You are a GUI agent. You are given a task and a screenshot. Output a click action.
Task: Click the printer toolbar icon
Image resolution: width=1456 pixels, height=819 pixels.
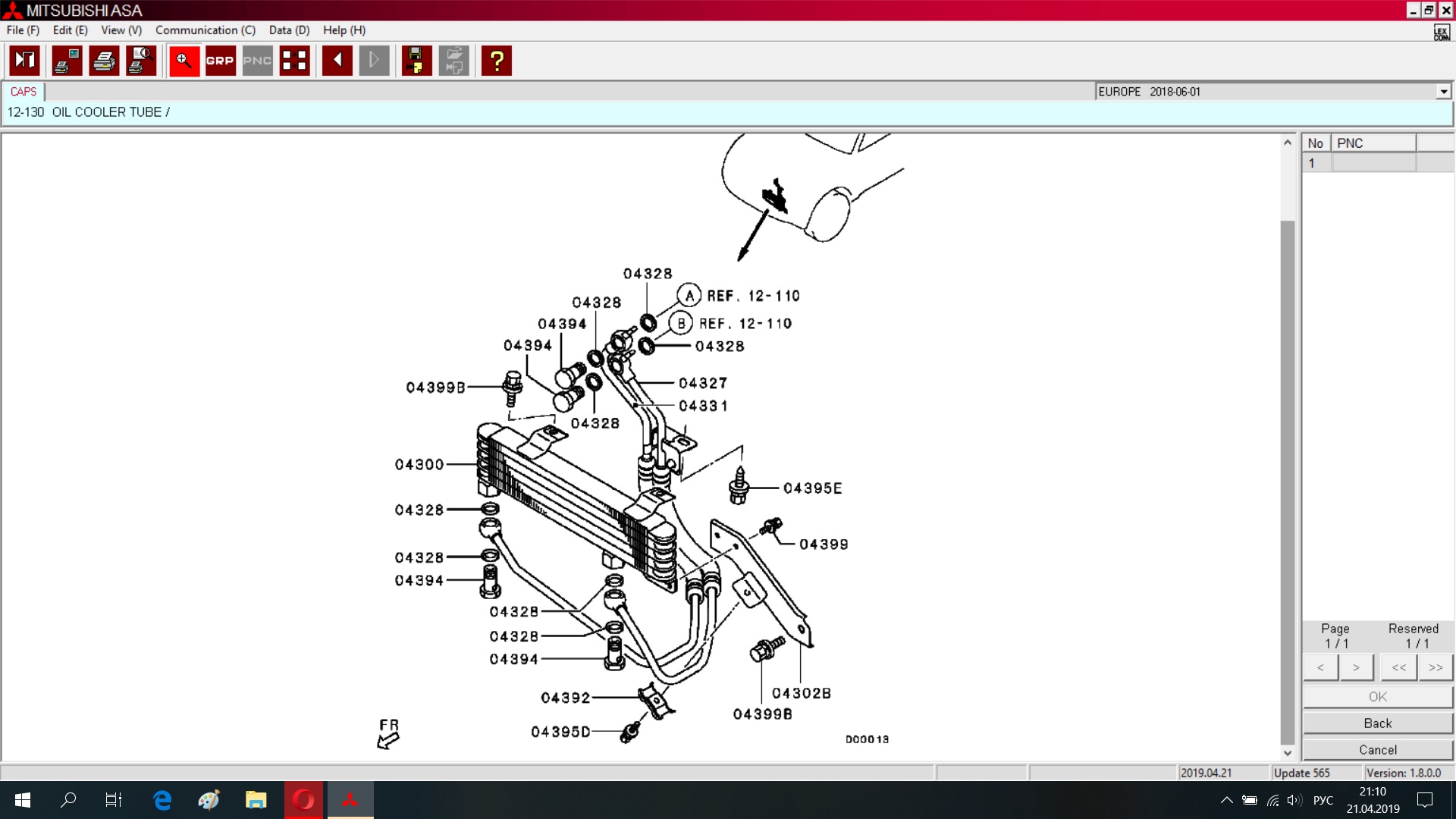(x=104, y=61)
